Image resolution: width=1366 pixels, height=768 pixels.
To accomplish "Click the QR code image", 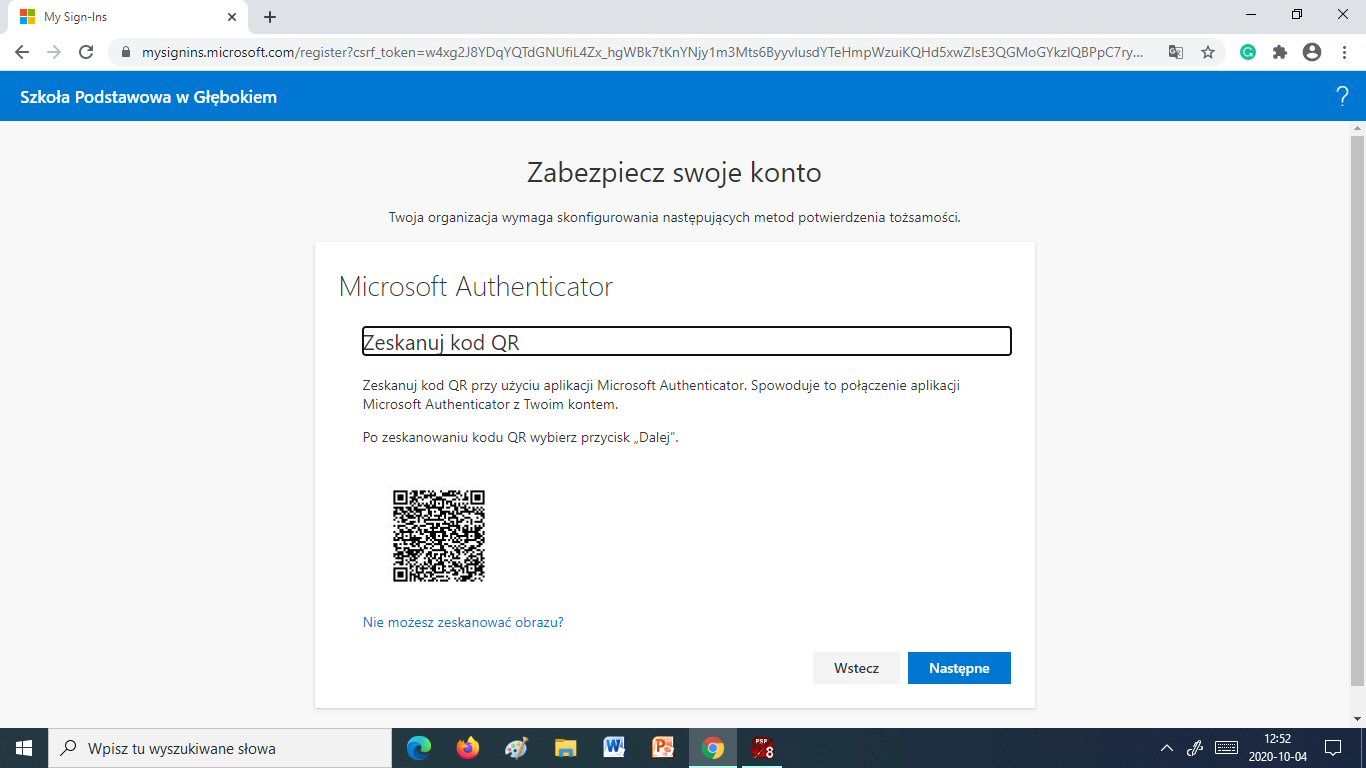I will [438, 535].
